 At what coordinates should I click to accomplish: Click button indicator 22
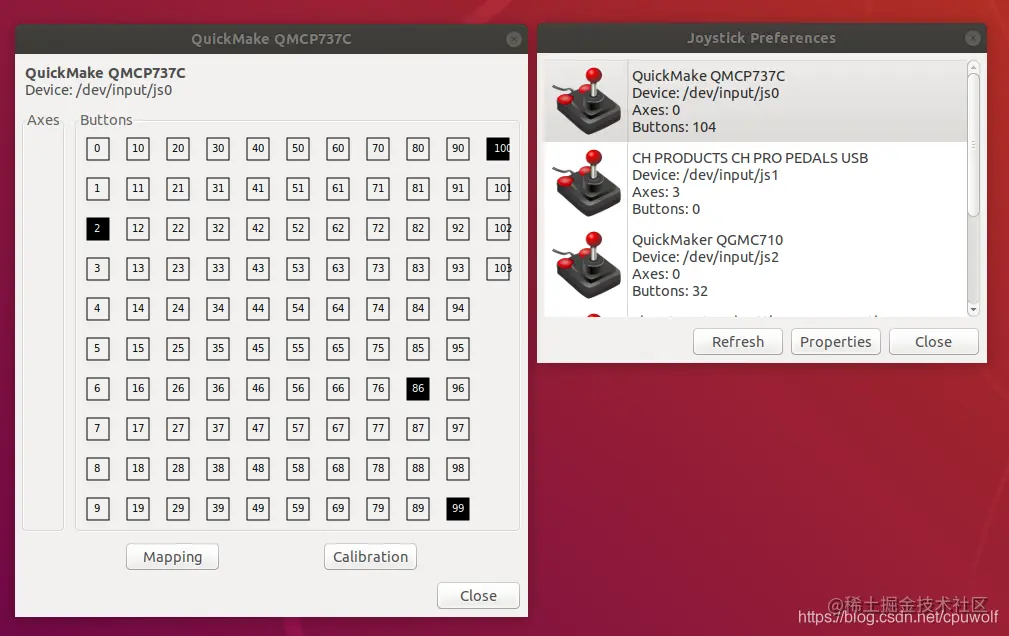(x=178, y=229)
